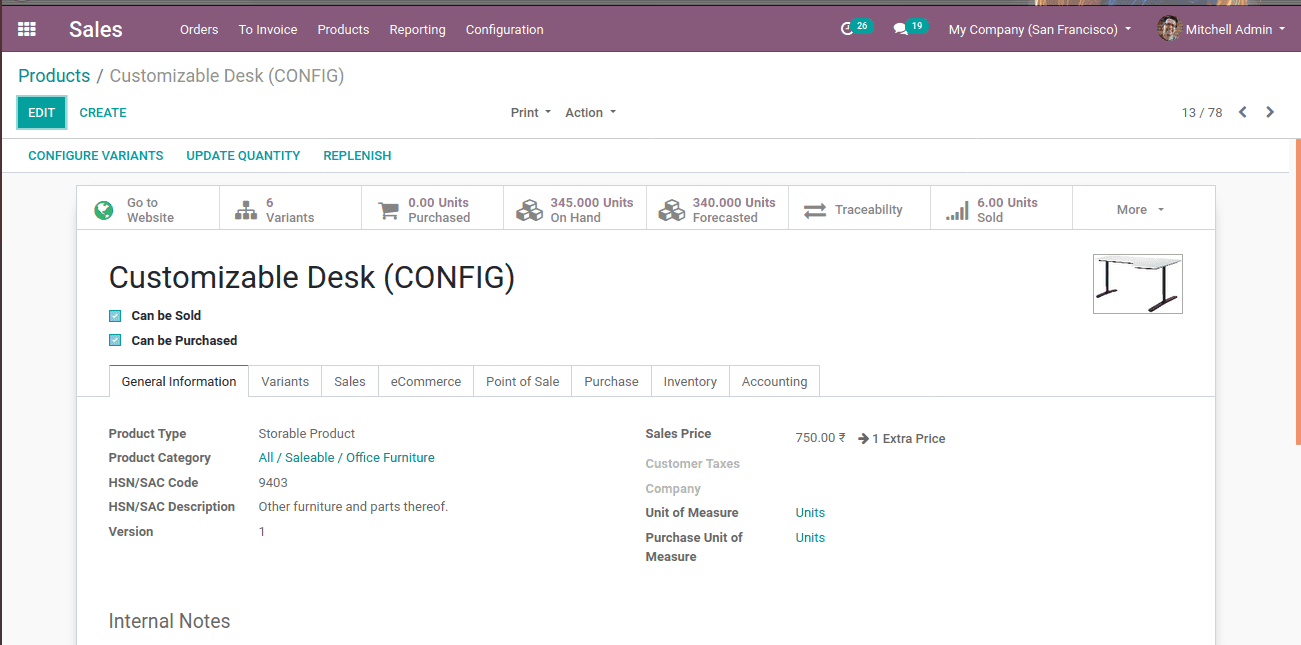The image size is (1301, 645).
Task: Open the Print dropdown
Action: click(531, 113)
